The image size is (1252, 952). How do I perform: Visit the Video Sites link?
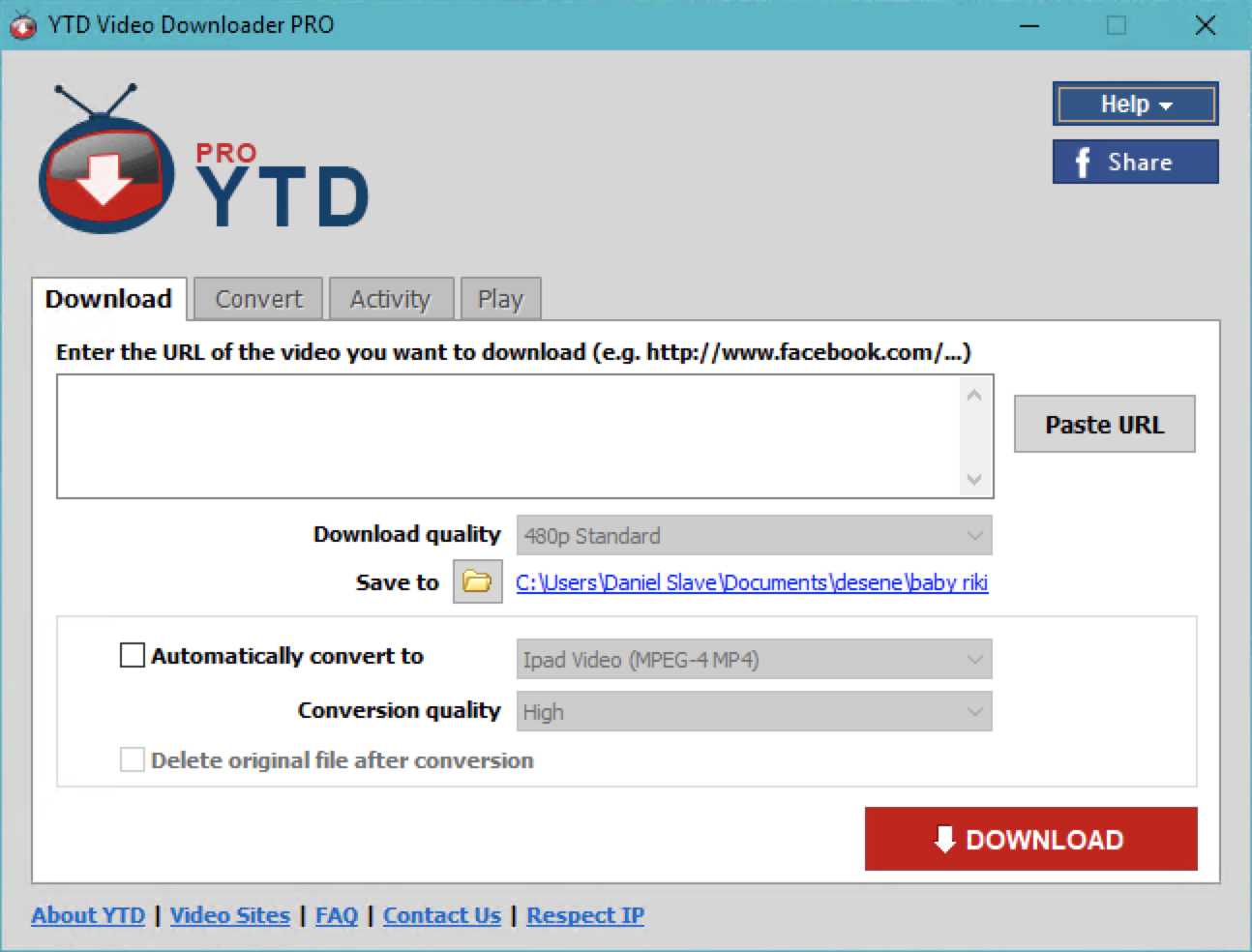pyautogui.click(x=230, y=915)
